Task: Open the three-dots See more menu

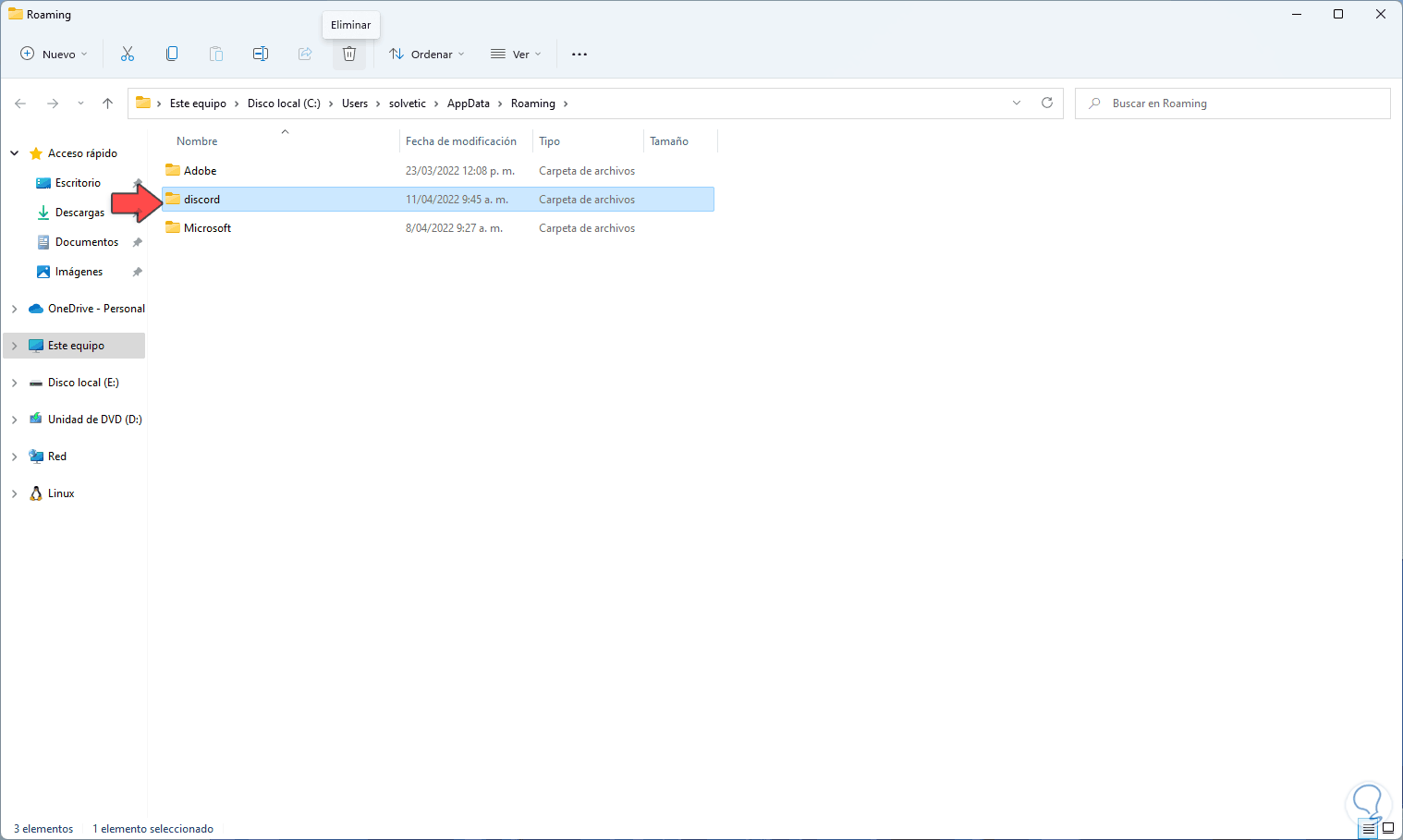Action: [x=579, y=54]
